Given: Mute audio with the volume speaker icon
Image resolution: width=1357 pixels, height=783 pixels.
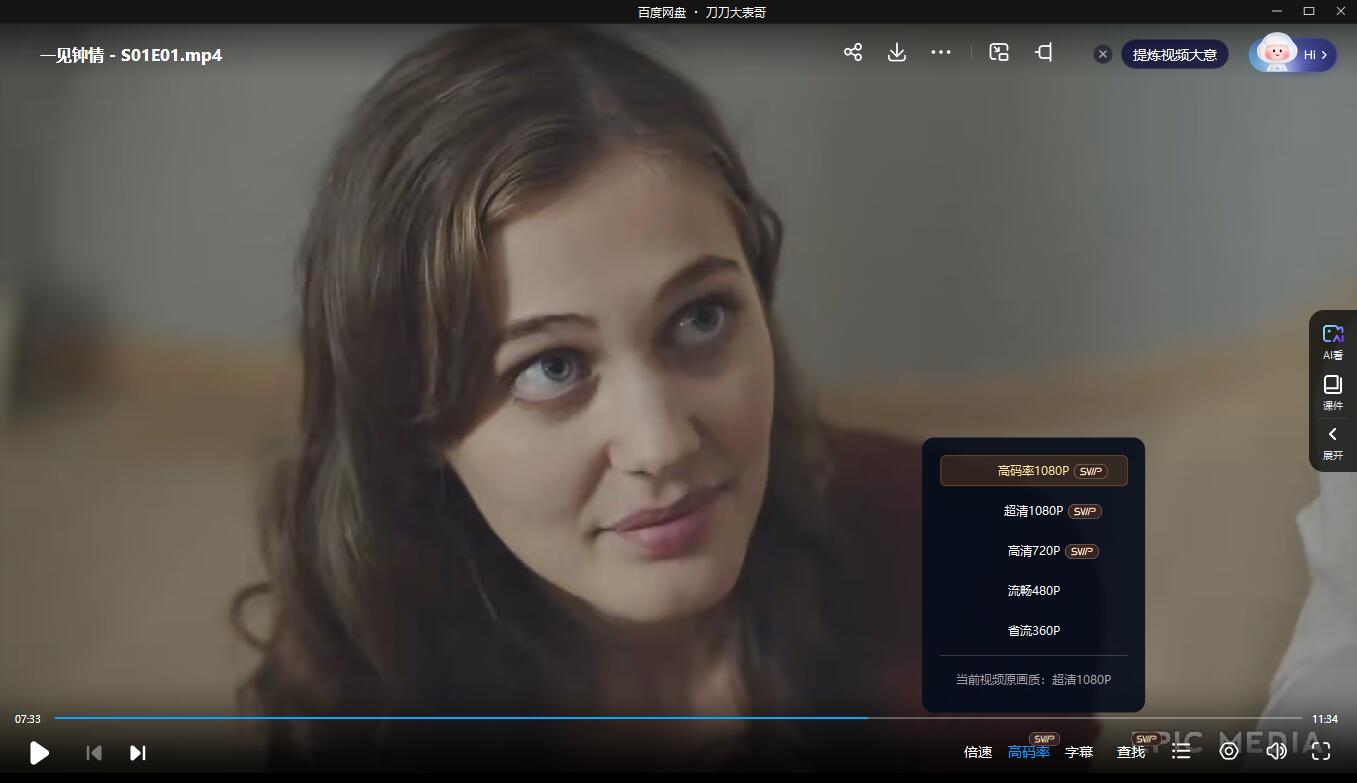Looking at the screenshot, I should coord(1275,751).
